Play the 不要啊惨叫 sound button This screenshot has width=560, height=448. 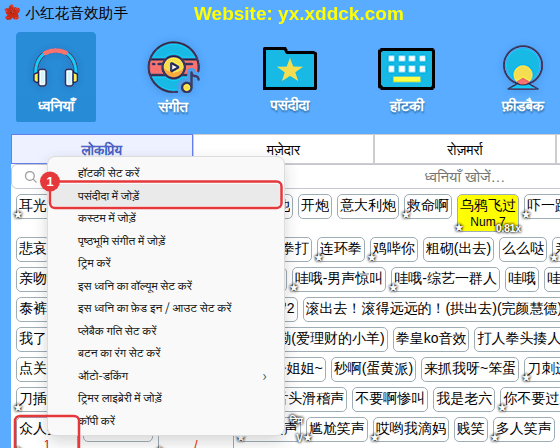point(390,399)
